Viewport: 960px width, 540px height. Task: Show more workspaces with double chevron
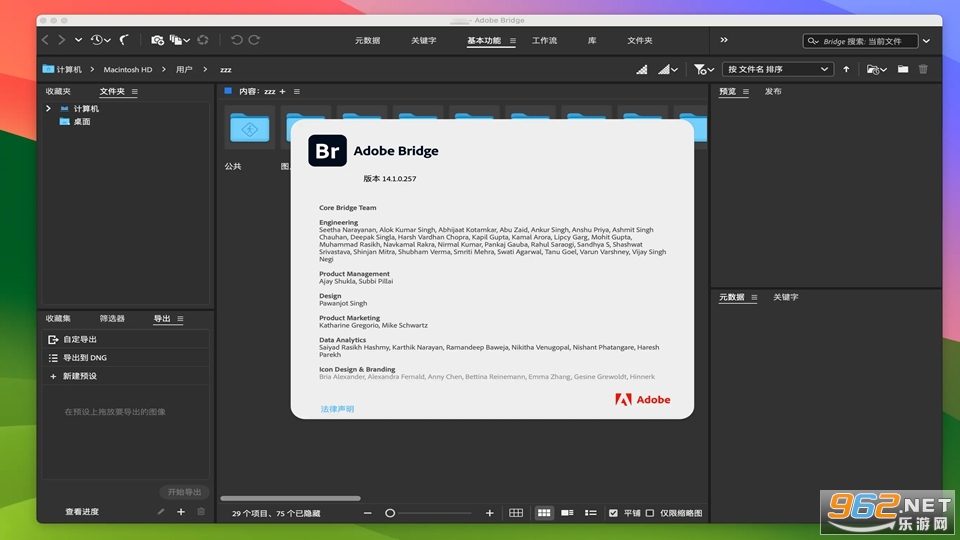pyautogui.click(x=724, y=40)
